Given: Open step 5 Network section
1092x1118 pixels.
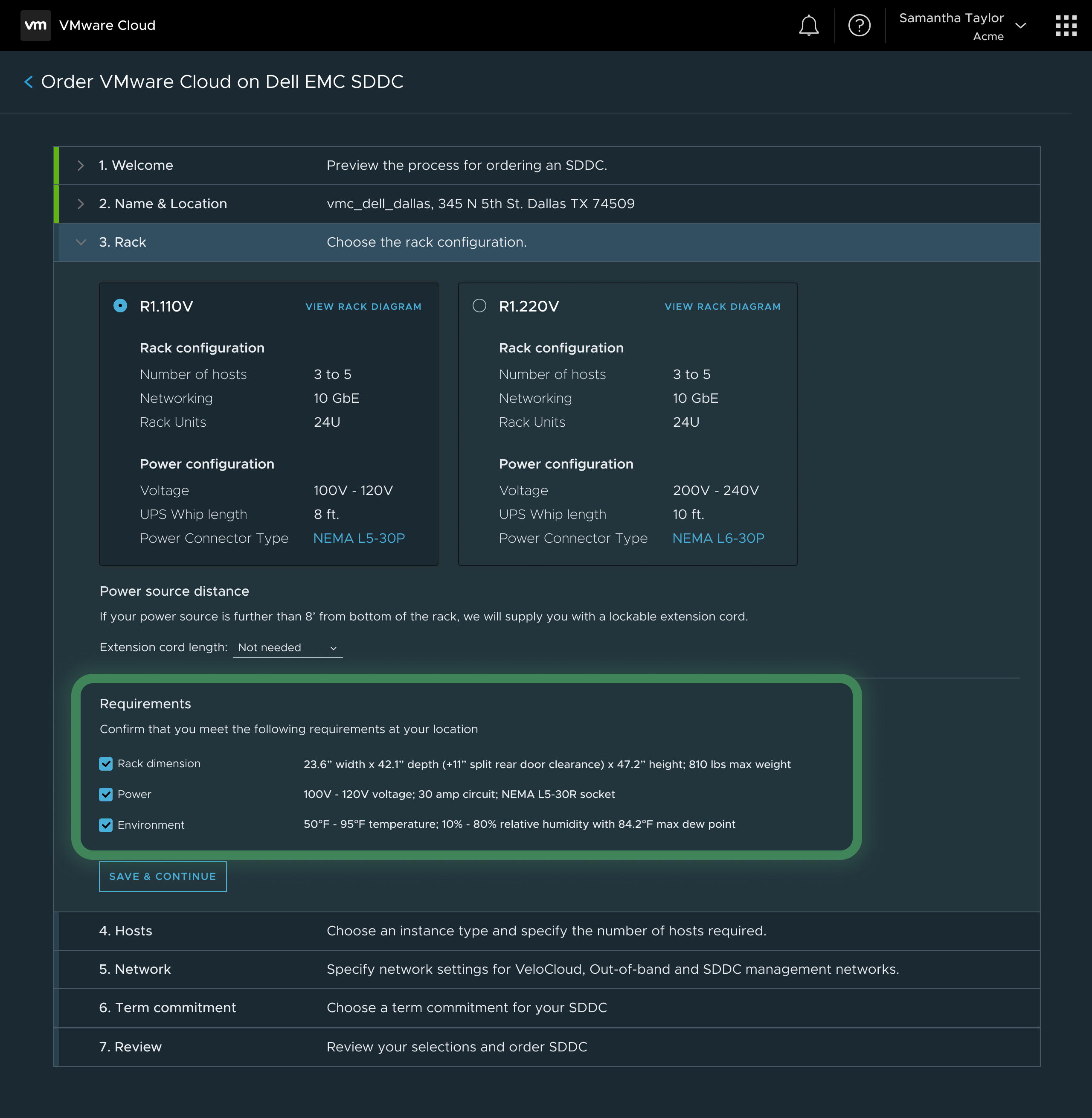Looking at the screenshot, I should [546, 970].
